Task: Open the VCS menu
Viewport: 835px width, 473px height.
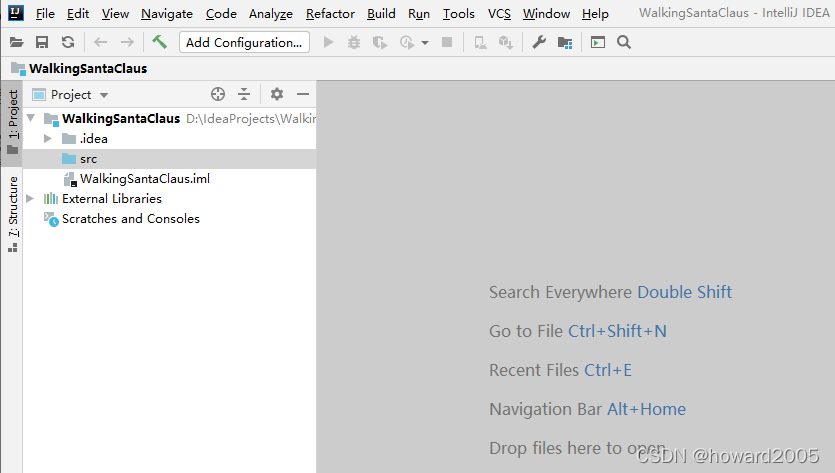Action: point(499,13)
